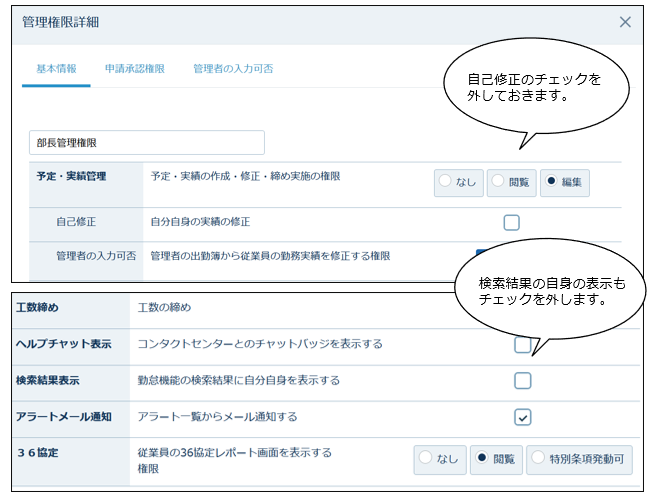Image resolution: width=653 pixels, height=499 pixels.
Task: Click the 管理権限詳細 dialog title
Action: 61,22
